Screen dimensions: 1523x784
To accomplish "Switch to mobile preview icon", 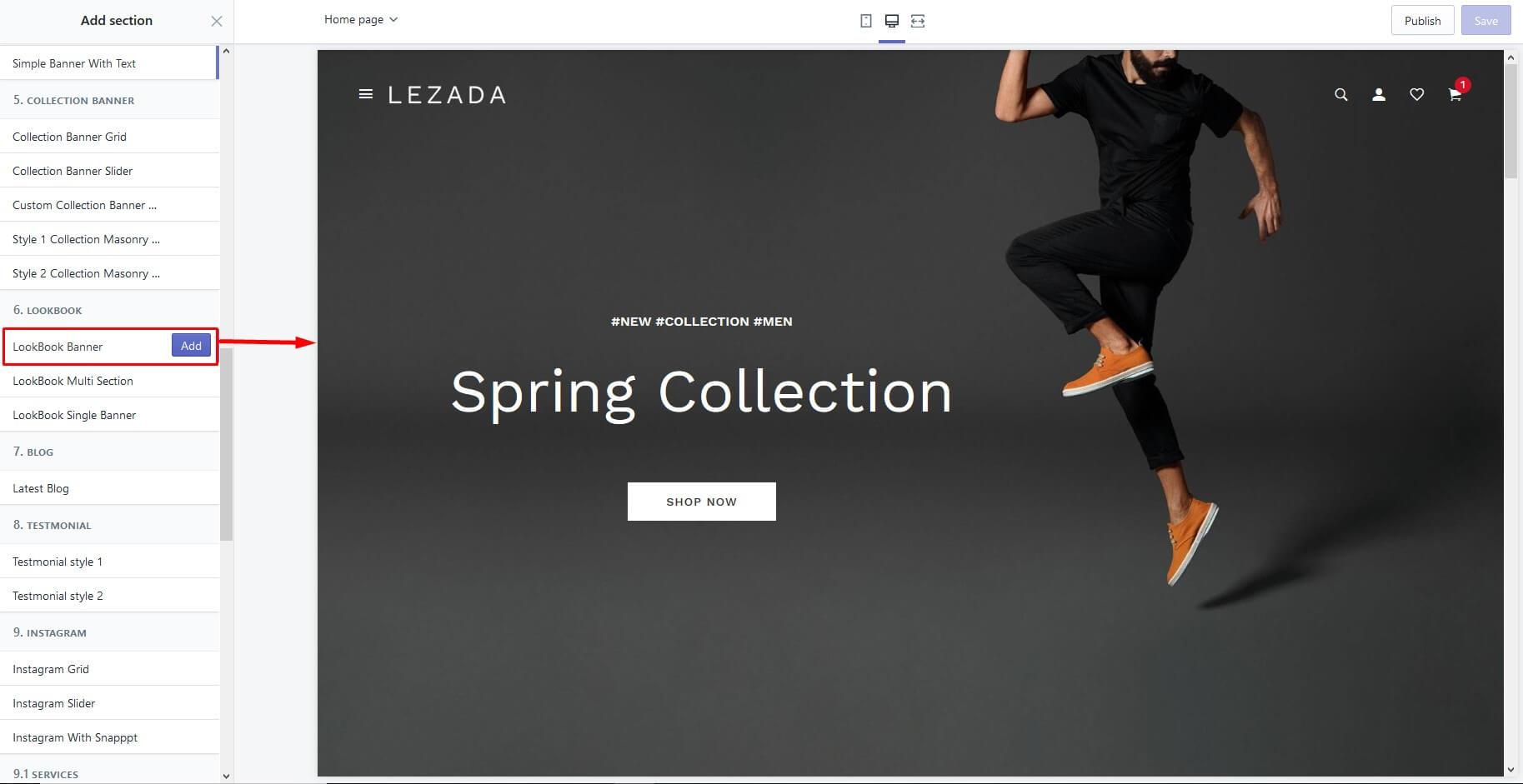I will tap(866, 21).
